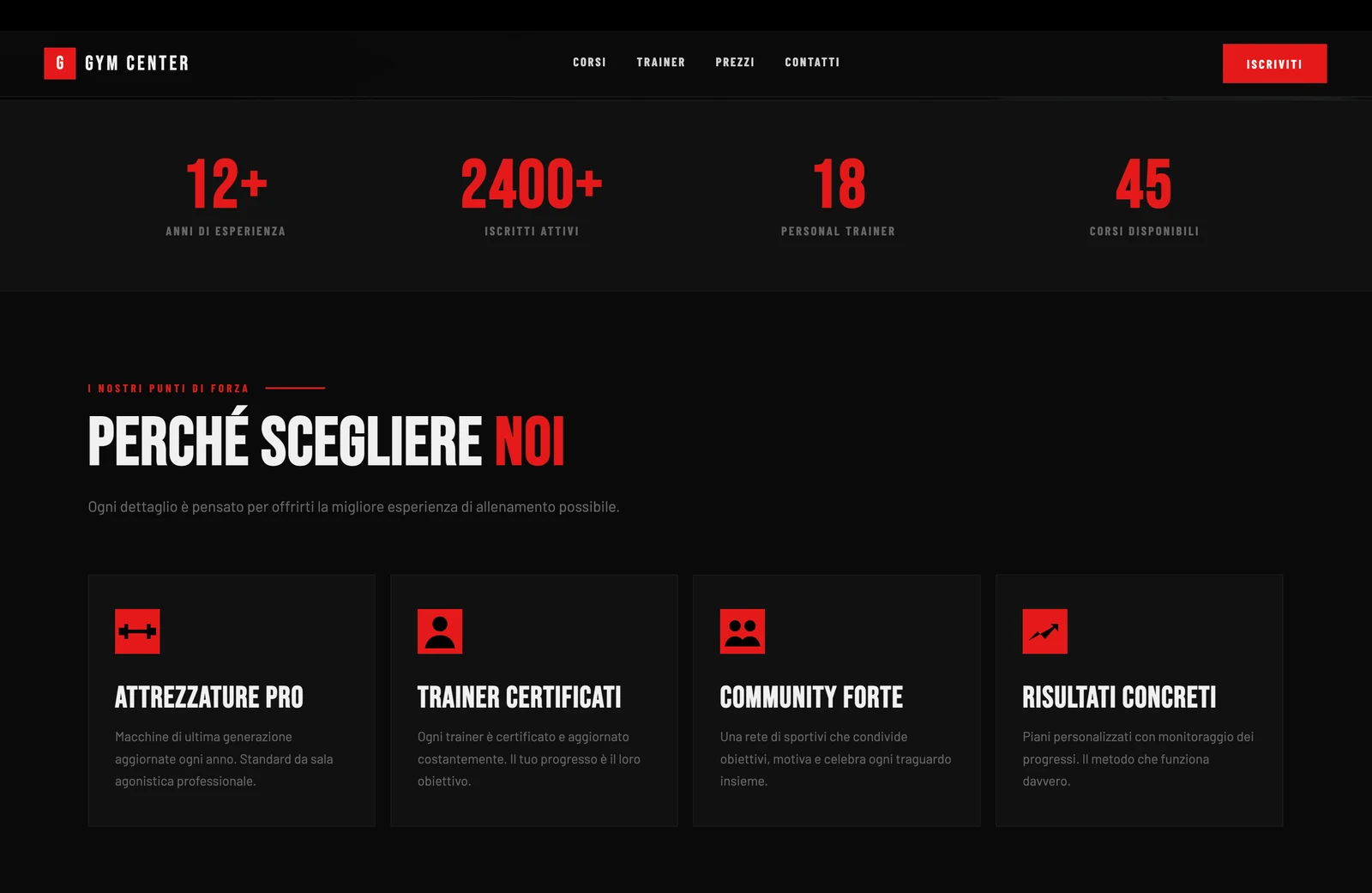Click the trending arrow icon on Risultati Concreti card
Screen dimensions: 1372x893
click(1045, 631)
